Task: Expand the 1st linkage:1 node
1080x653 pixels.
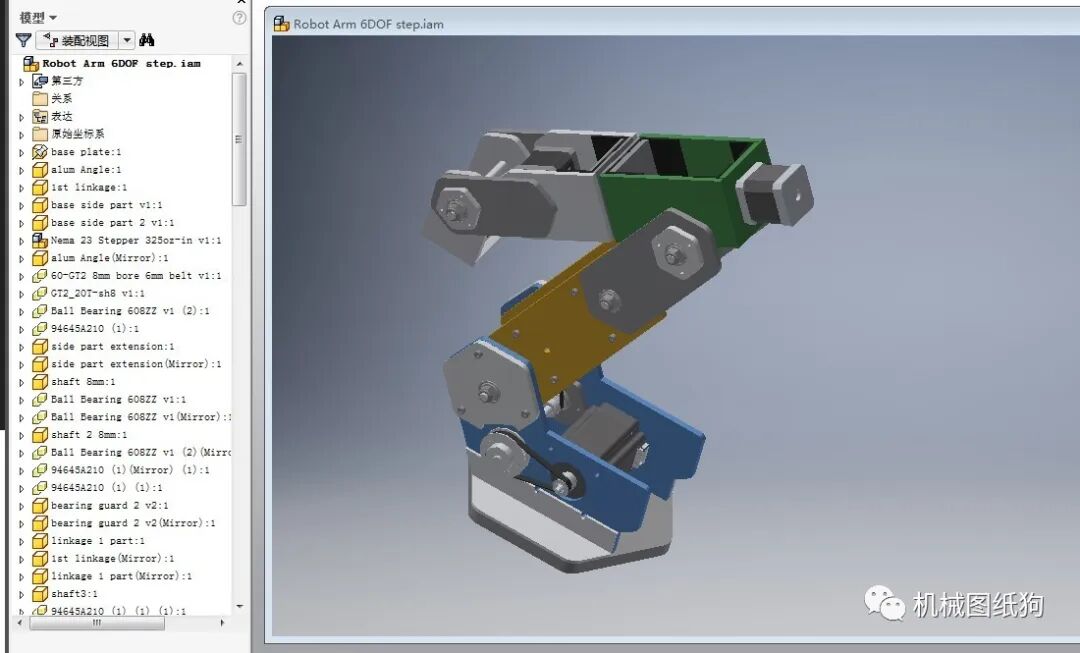Action: (x=21, y=188)
